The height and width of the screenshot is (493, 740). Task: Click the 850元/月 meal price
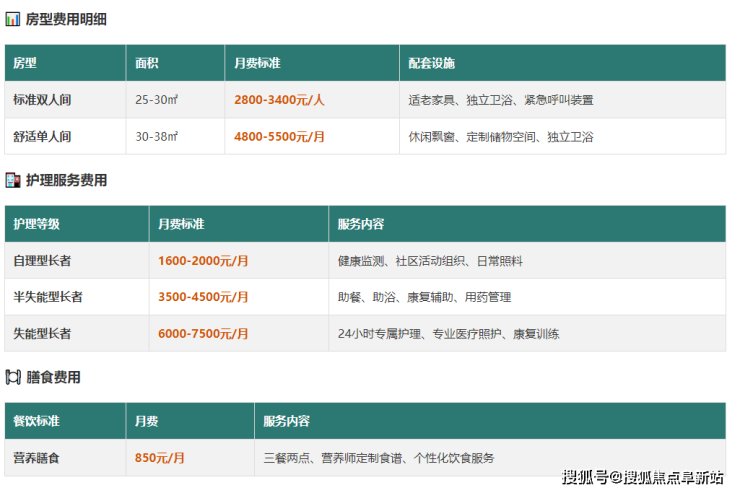pyautogui.click(x=160, y=458)
